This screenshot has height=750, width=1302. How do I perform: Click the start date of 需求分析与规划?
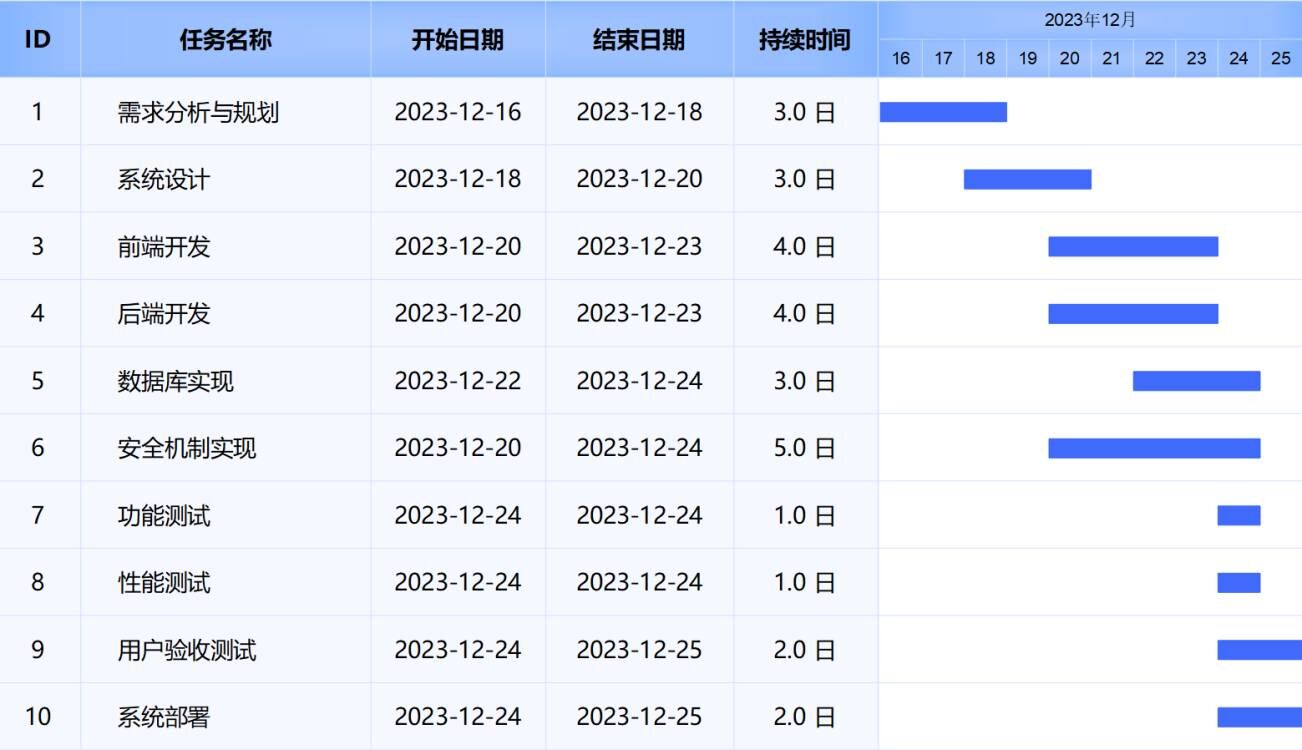457,112
